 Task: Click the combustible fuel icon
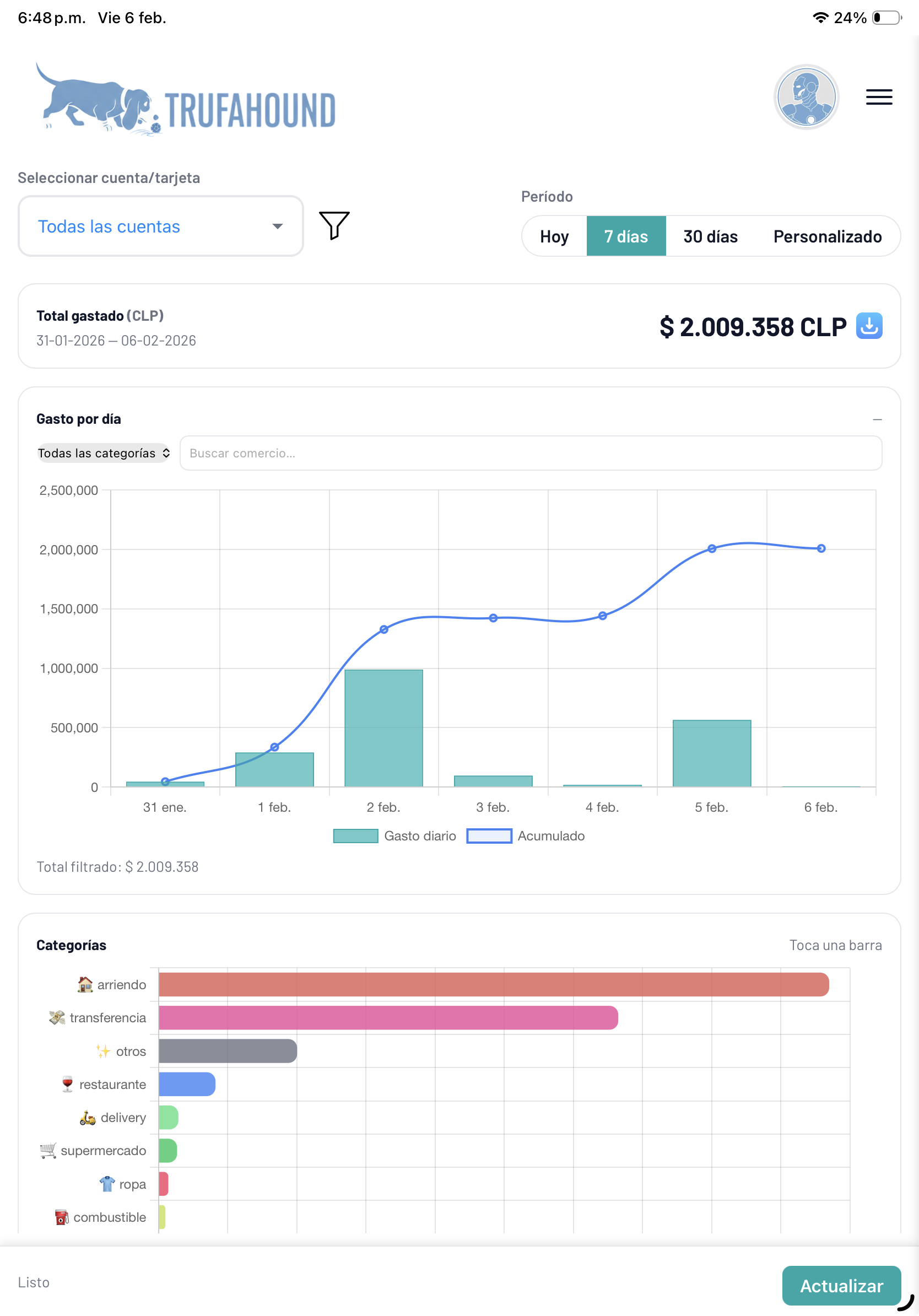pyautogui.click(x=63, y=1217)
